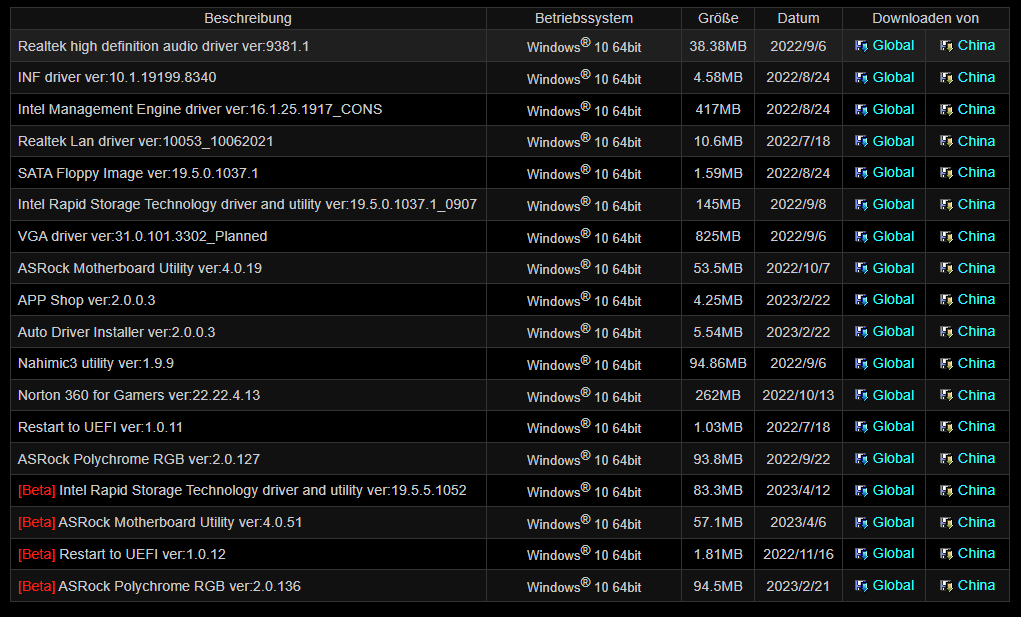Click the Datum column header
The image size is (1021, 617).
point(798,18)
